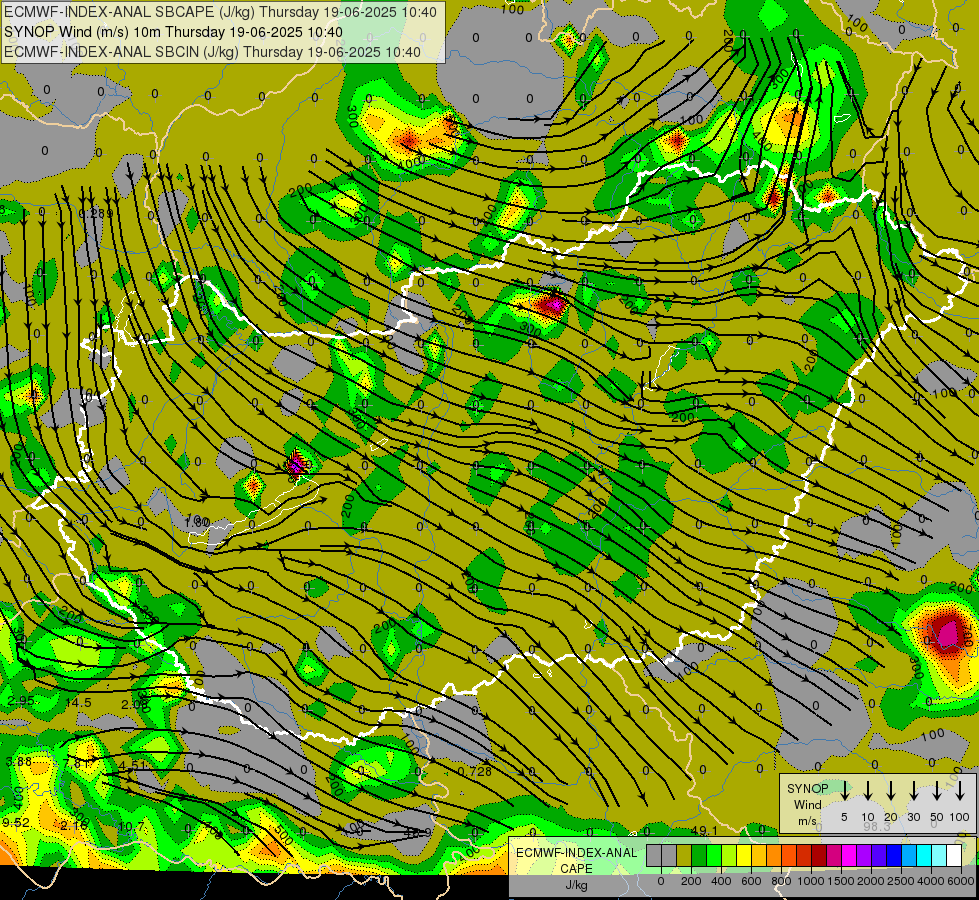The width and height of the screenshot is (979, 900).
Task: Click the 98.3 value in wind legend
Action: pos(877,826)
